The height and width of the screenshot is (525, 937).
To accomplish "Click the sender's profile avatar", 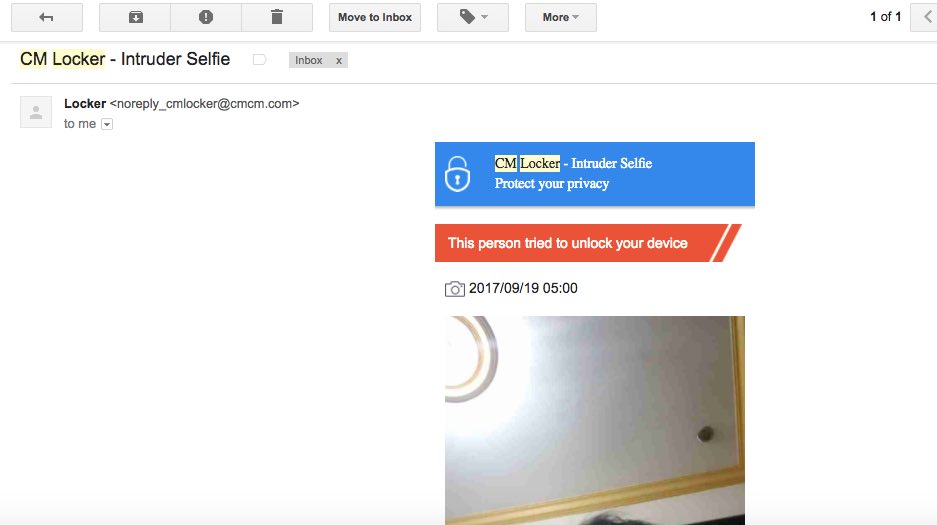I will pos(36,112).
